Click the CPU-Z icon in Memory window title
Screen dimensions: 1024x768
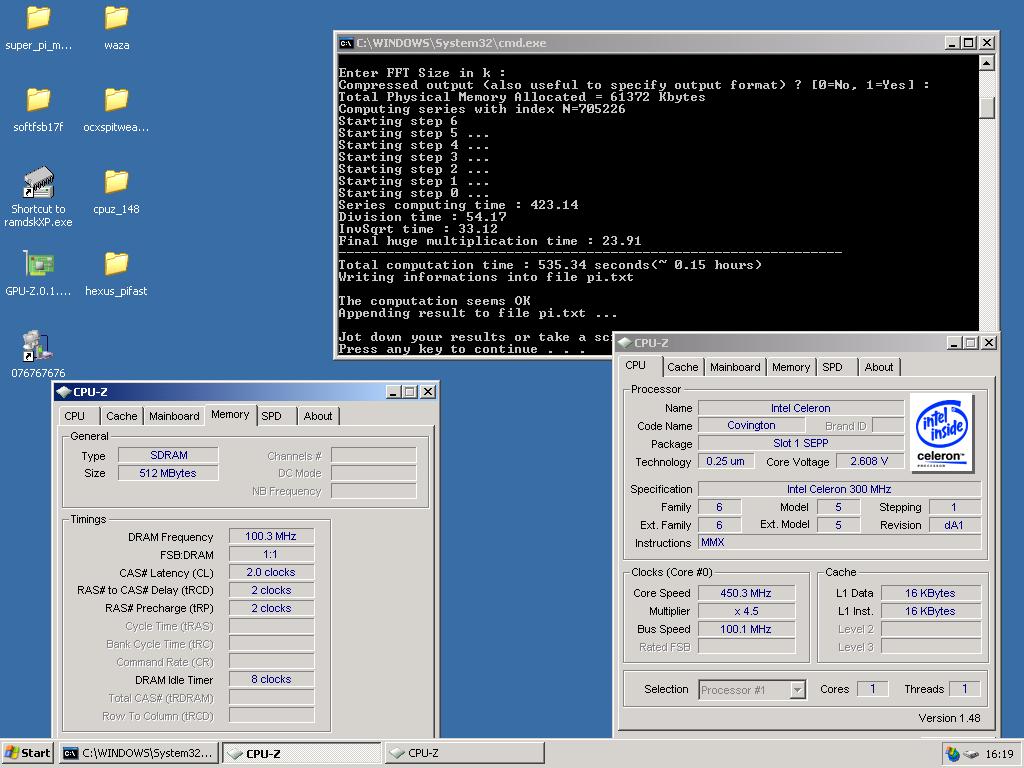click(x=63, y=392)
